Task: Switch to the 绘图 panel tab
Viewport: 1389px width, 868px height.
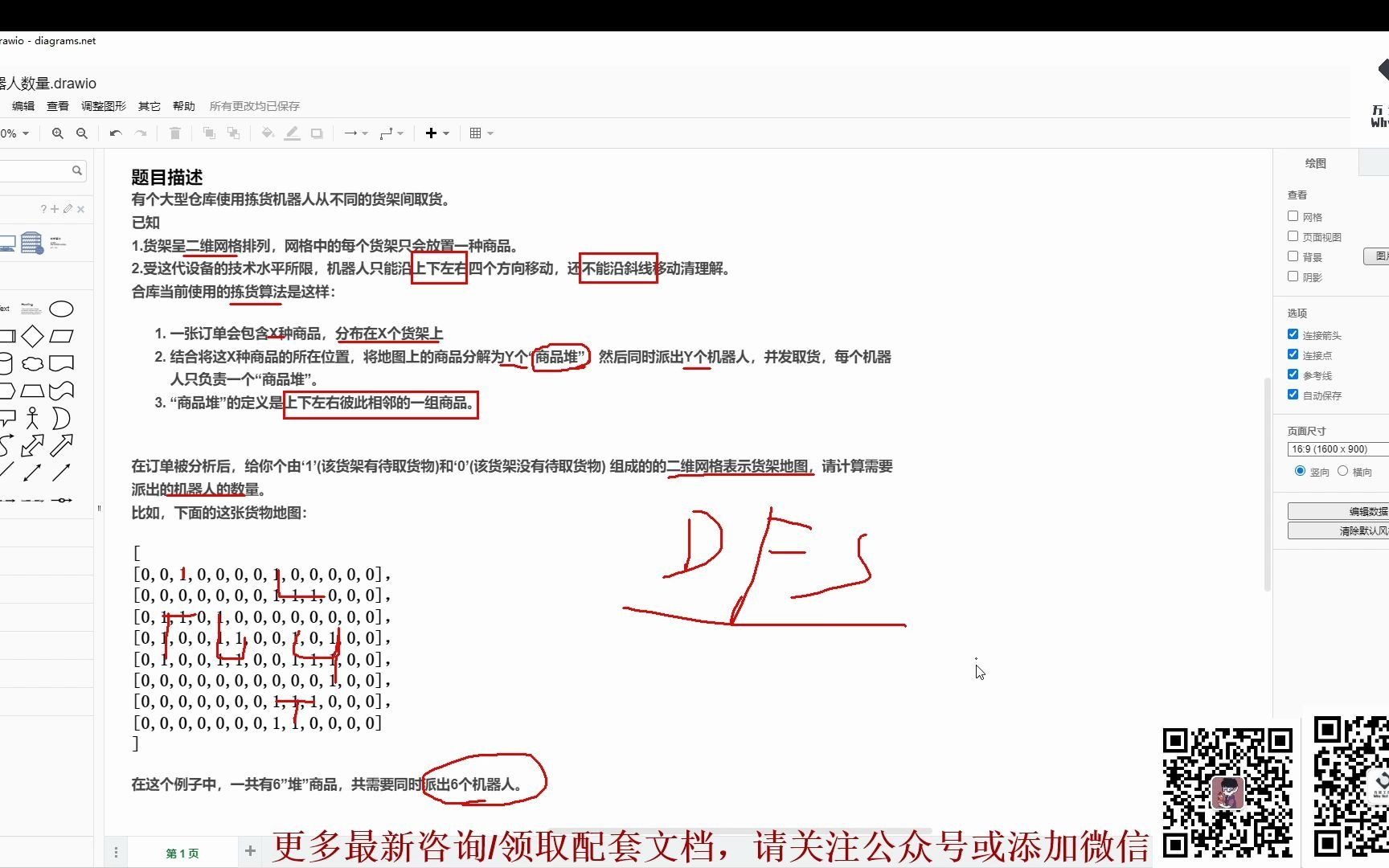Action: (1316, 163)
